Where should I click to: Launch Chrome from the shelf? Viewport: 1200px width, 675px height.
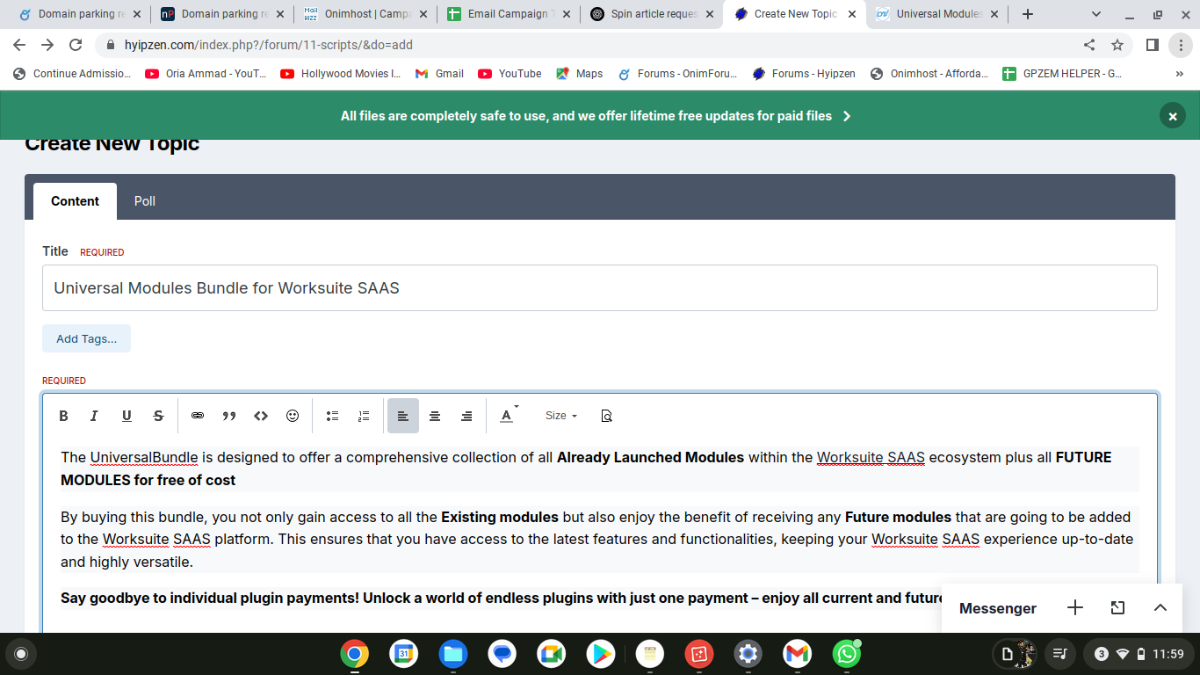click(353, 654)
